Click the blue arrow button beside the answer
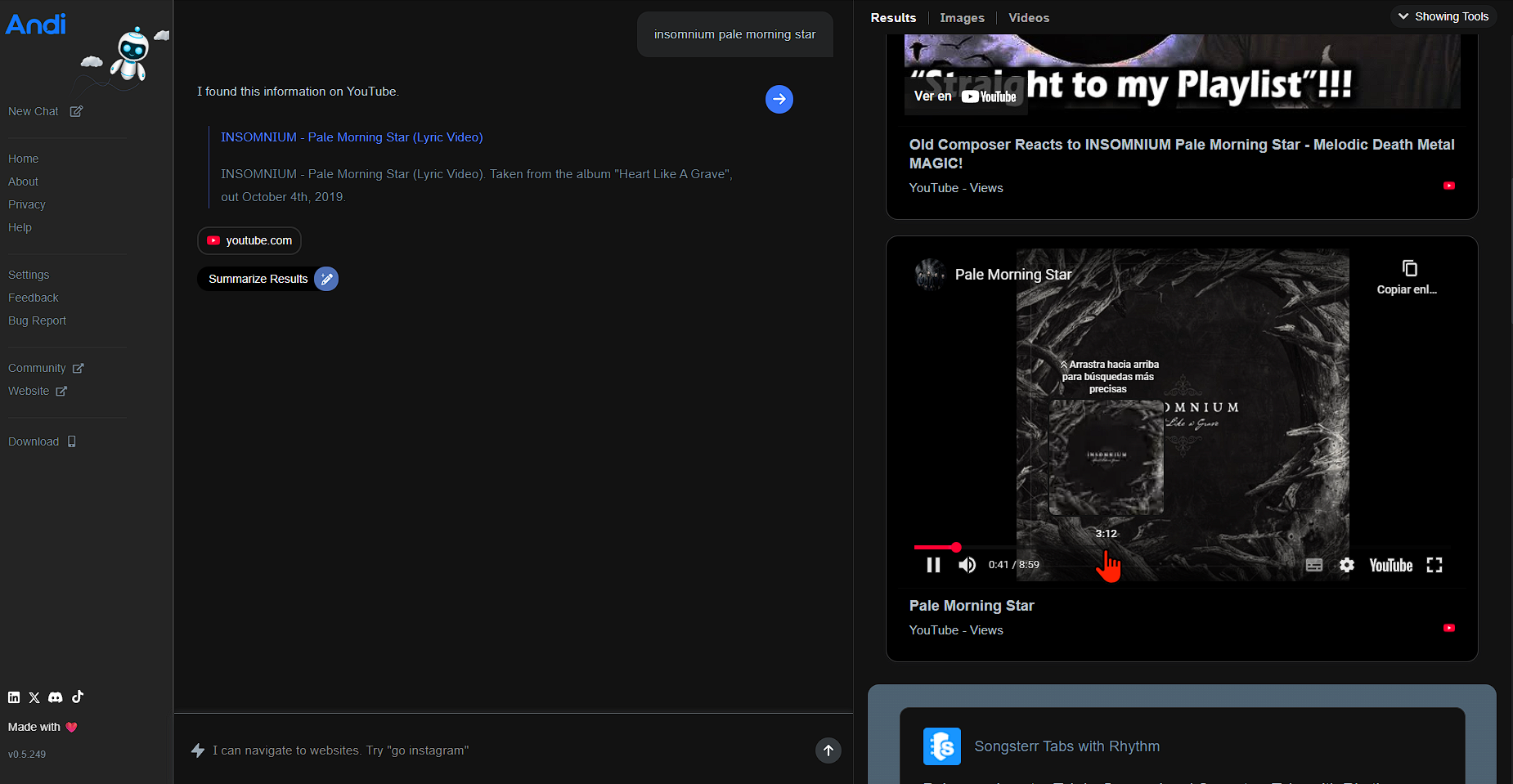This screenshot has width=1513, height=784. 779,100
